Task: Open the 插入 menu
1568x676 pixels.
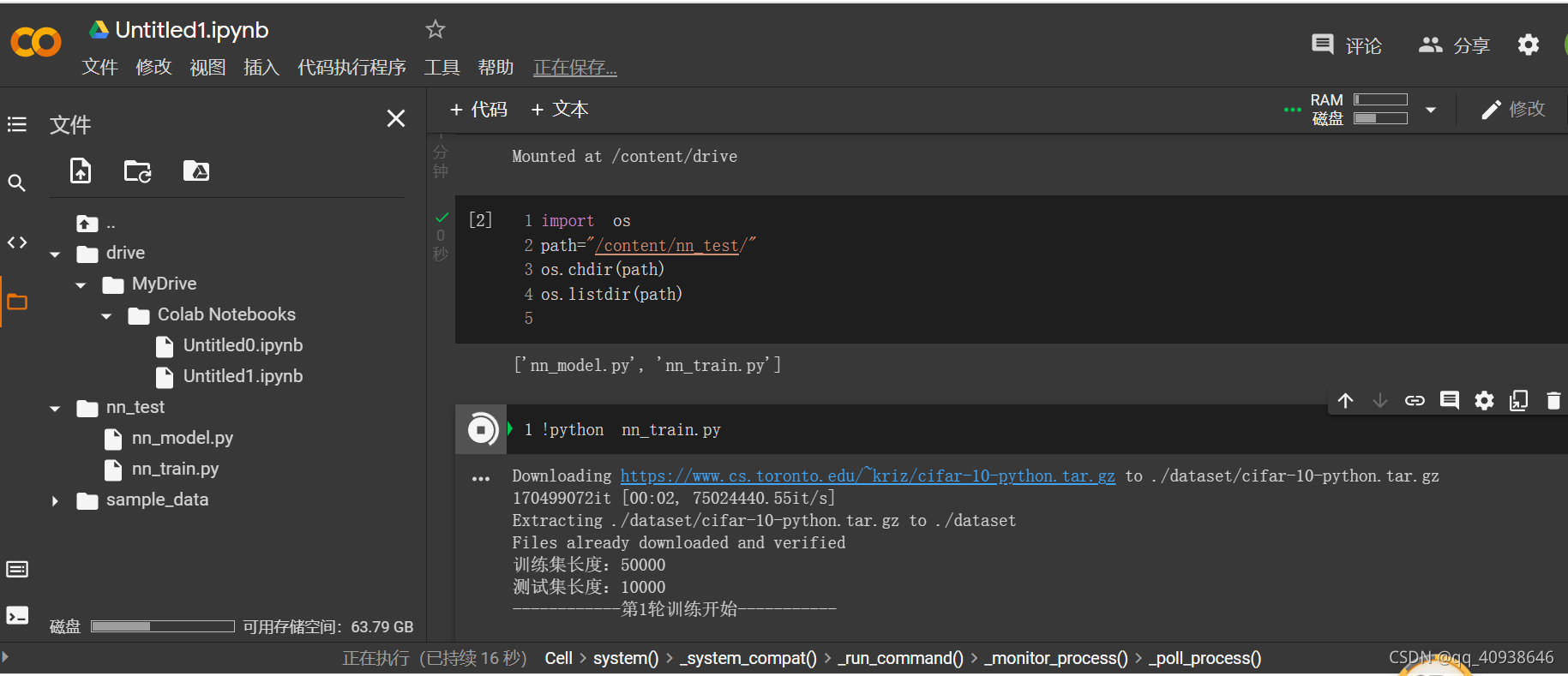Action: tap(261, 67)
